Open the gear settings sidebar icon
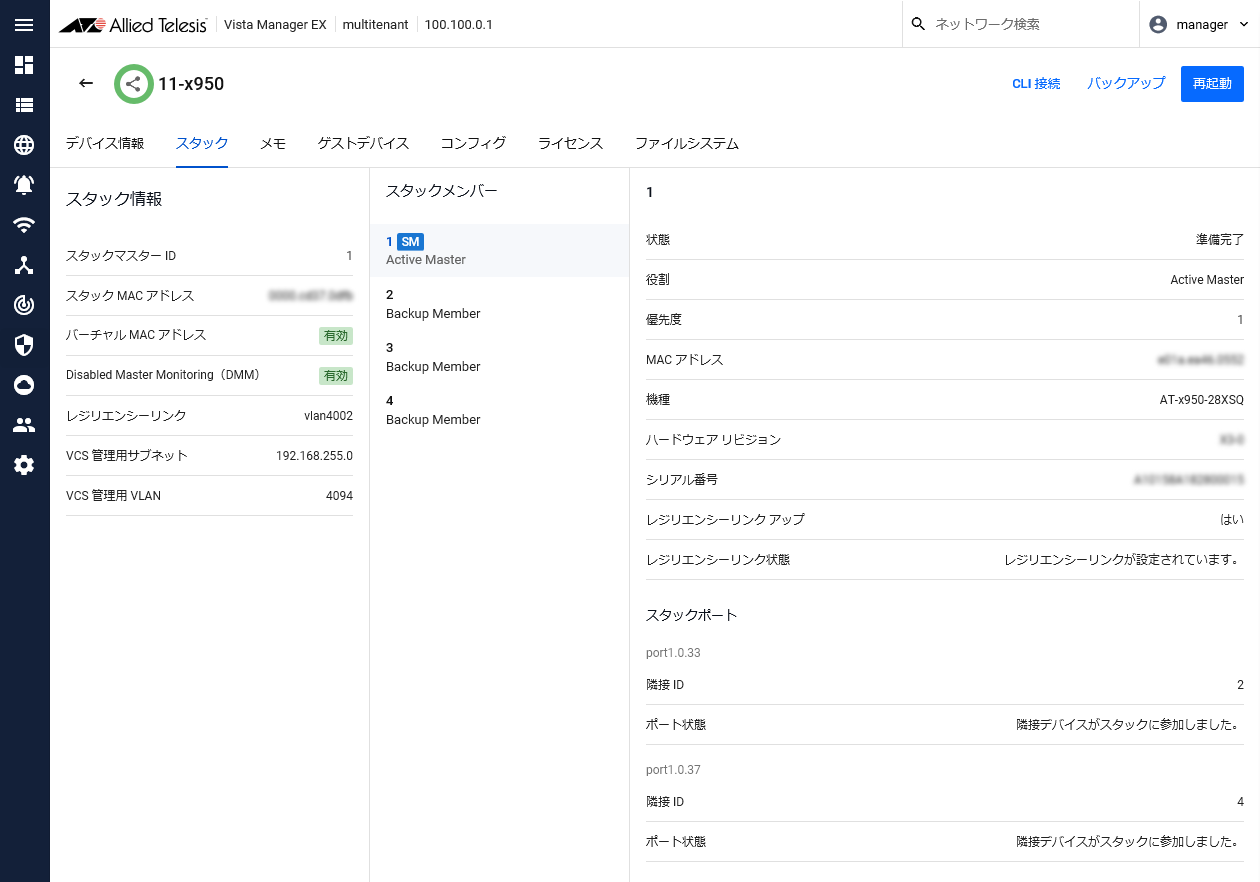Viewport: 1260px width, 882px height. coord(24,465)
